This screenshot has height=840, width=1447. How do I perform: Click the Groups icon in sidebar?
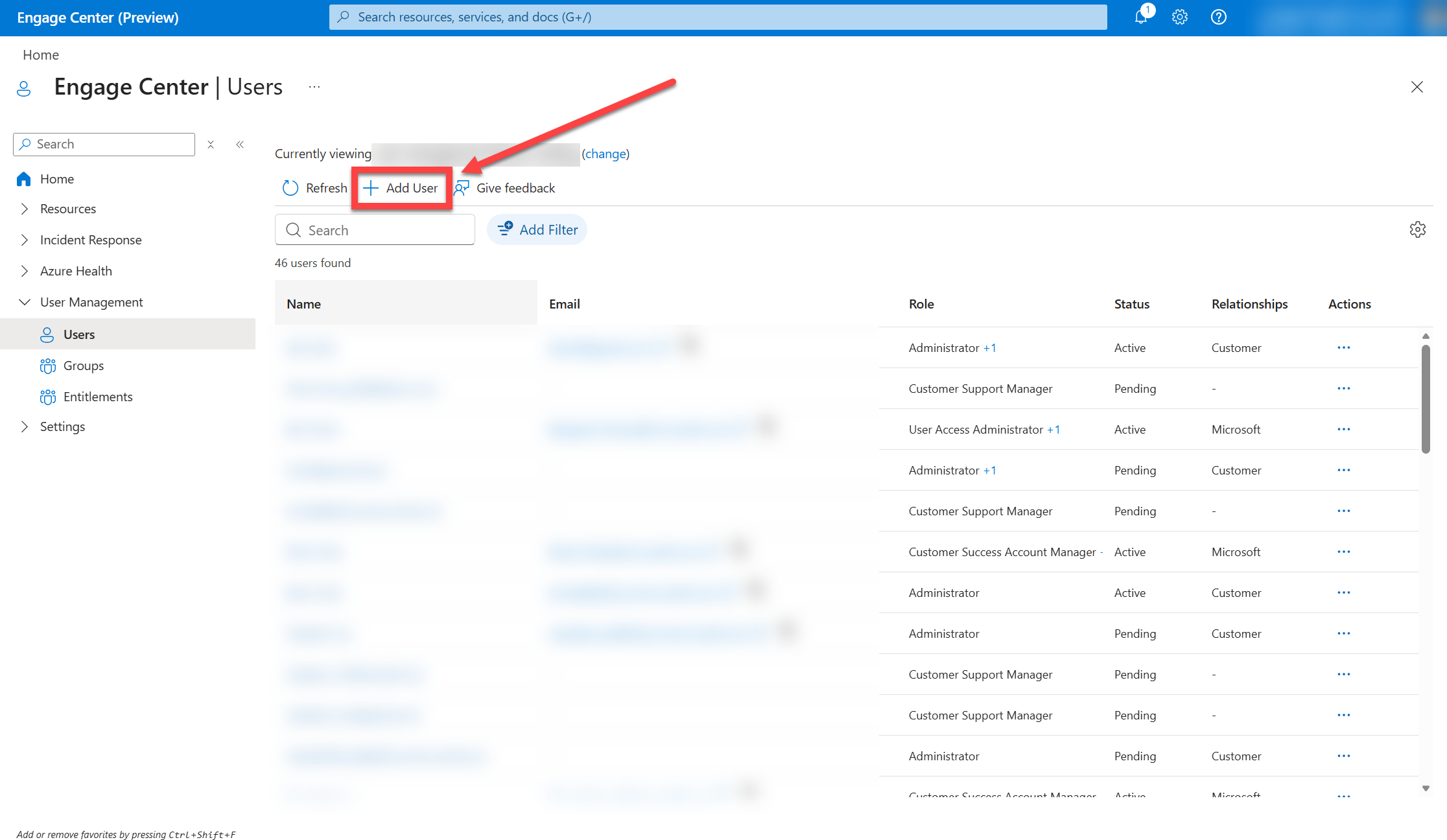tap(47, 366)
